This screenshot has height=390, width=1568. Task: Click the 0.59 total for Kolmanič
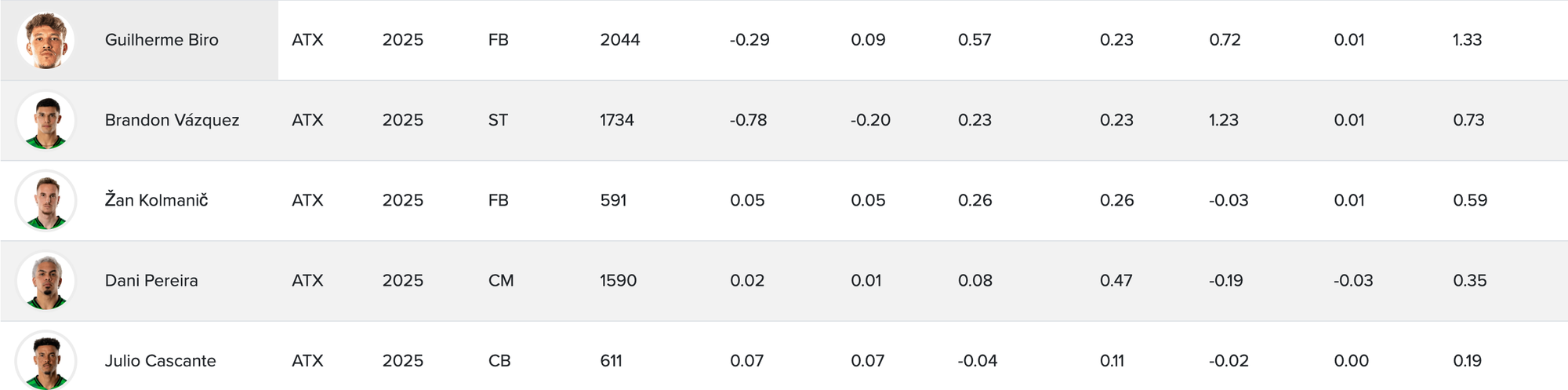1470,200
